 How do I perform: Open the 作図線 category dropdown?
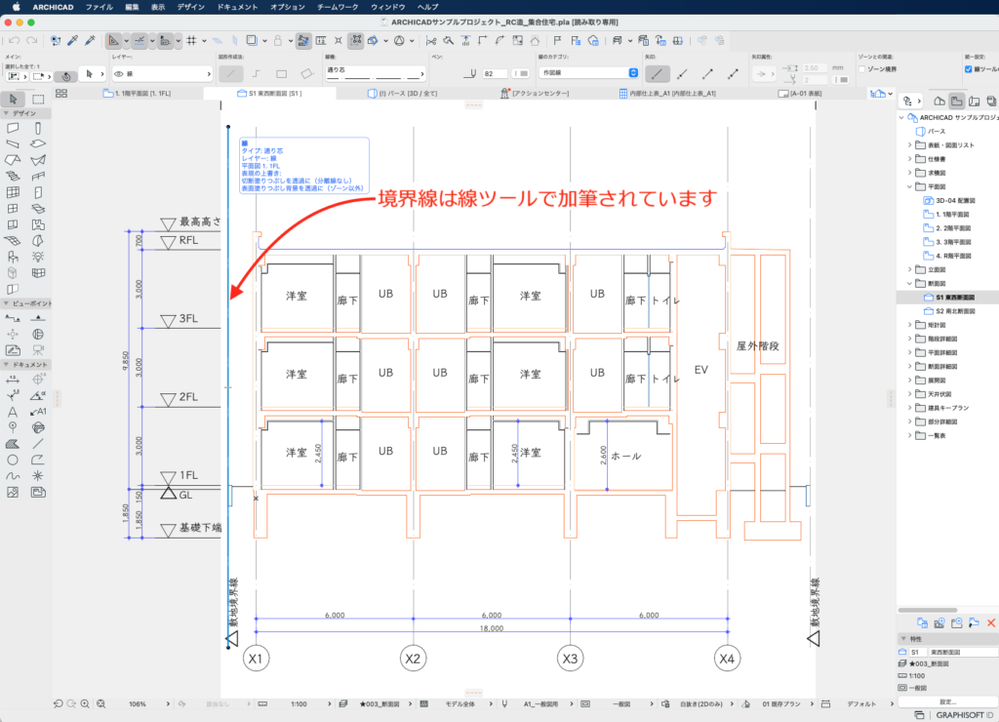click(x=589, y=73)
